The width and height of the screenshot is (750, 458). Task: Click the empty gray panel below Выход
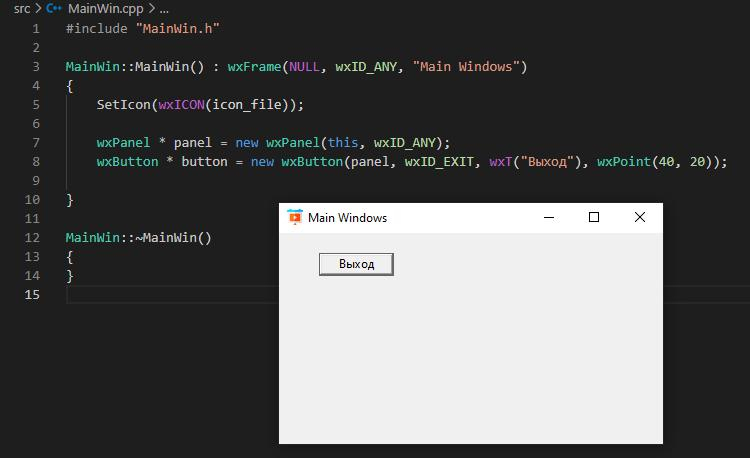470,360
